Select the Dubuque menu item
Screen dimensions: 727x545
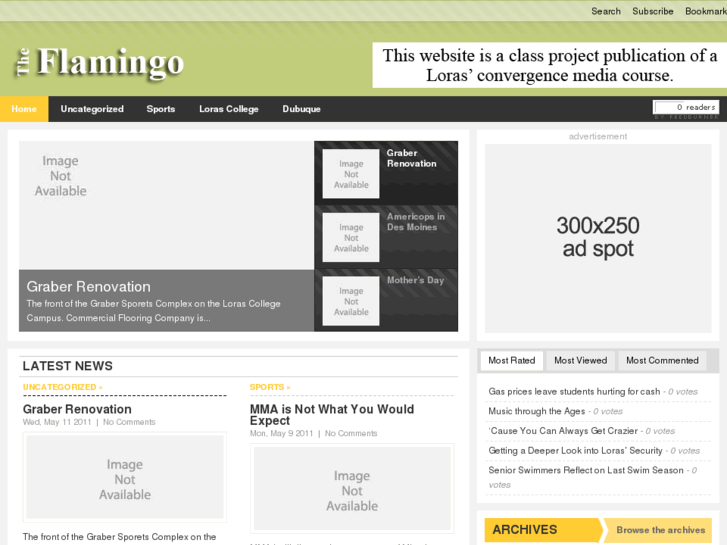tap(301, 109)
